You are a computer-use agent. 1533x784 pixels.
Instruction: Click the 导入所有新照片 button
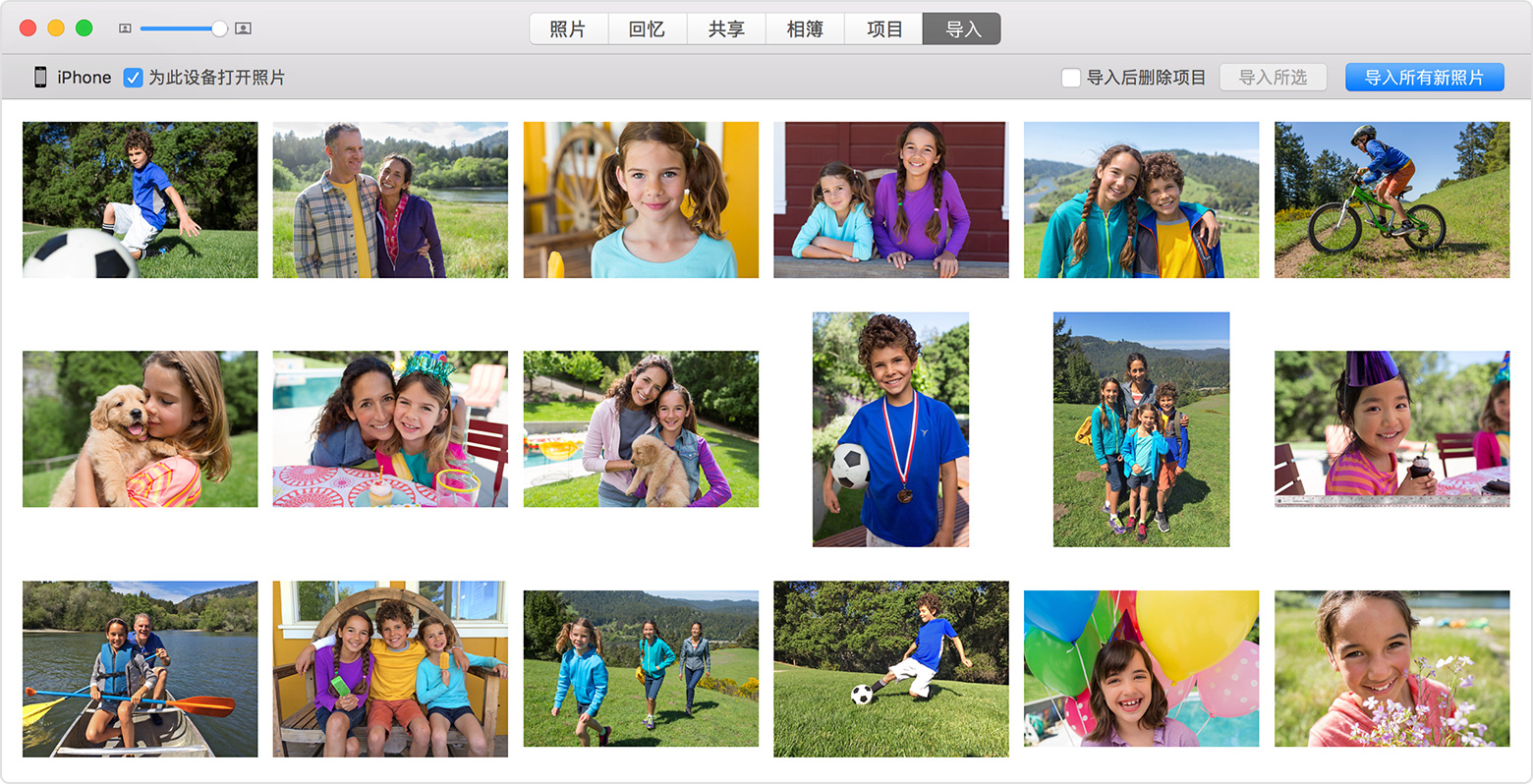(1424, 78)
